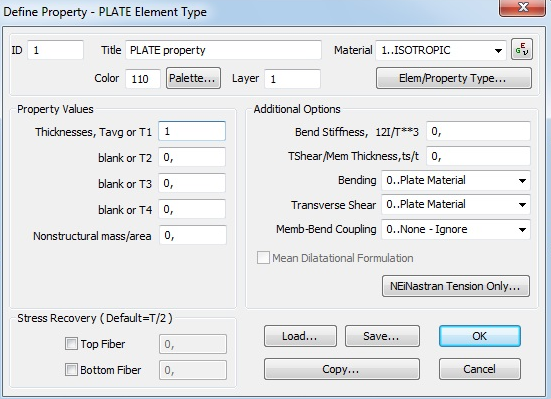Click the Copy... button
551x399 pixels.
pyautogui.click(x=342, y=369)
